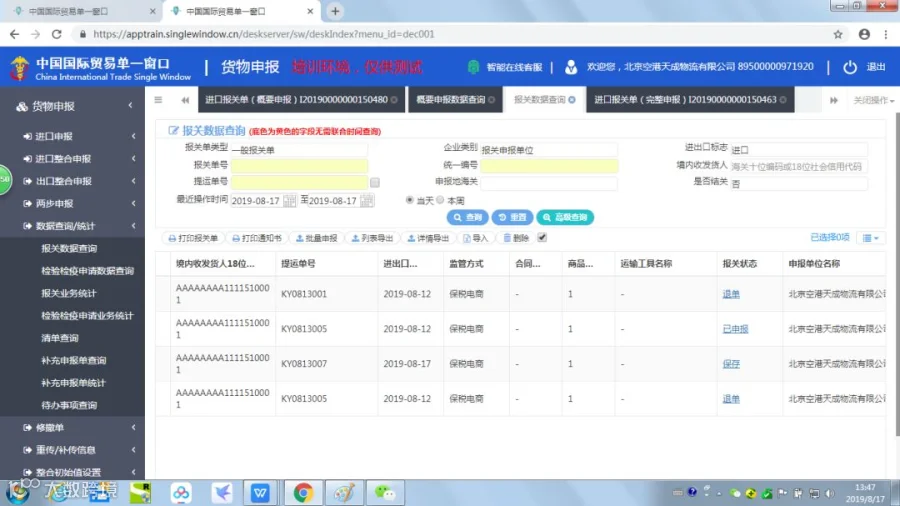This screenshot has width=900, height=506.
Task: Toggle the checkbox beside 提运单号 field
Action: coord(375,182)
